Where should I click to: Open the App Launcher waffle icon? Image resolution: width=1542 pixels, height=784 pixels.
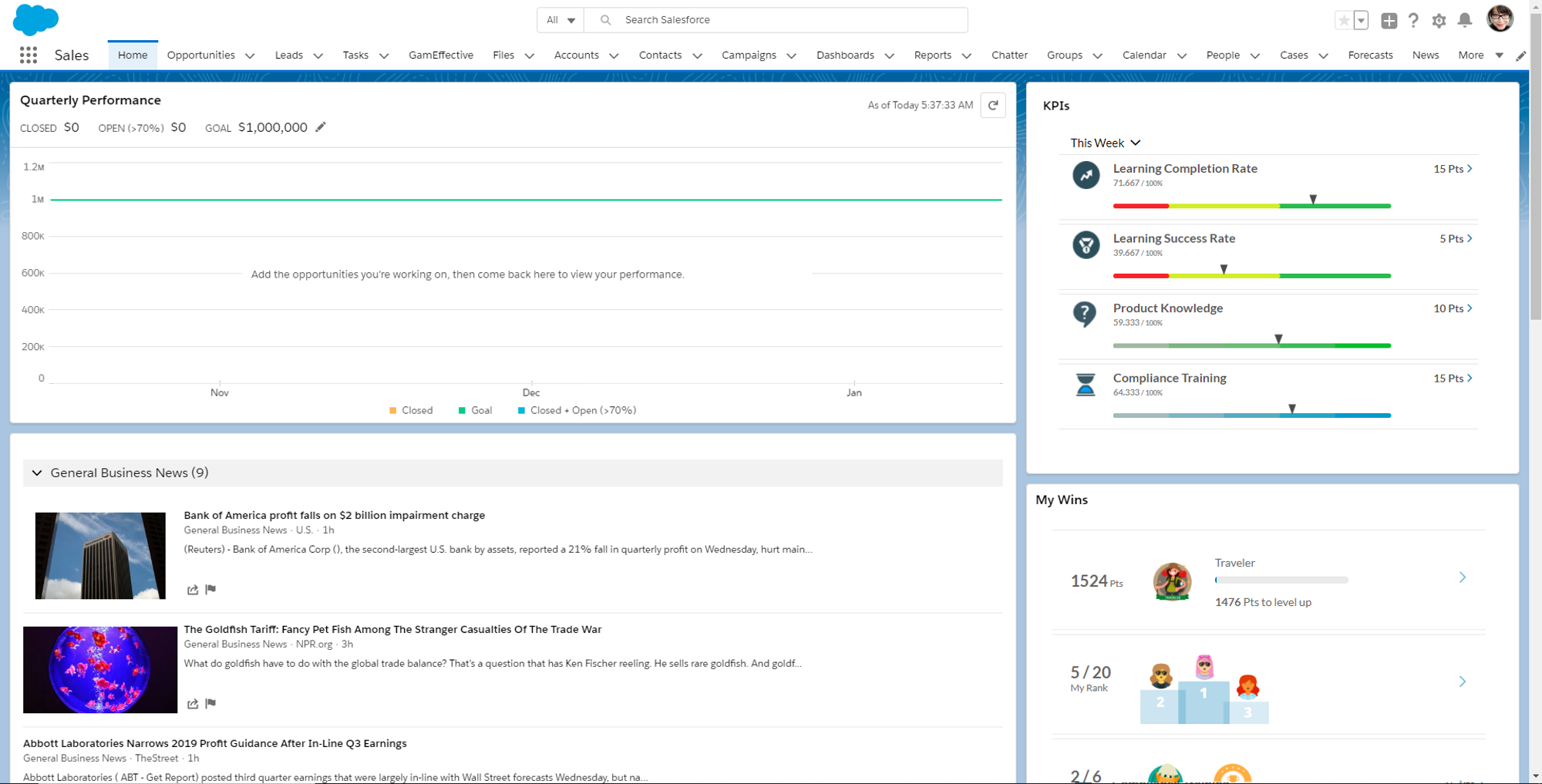coord(28,55)
